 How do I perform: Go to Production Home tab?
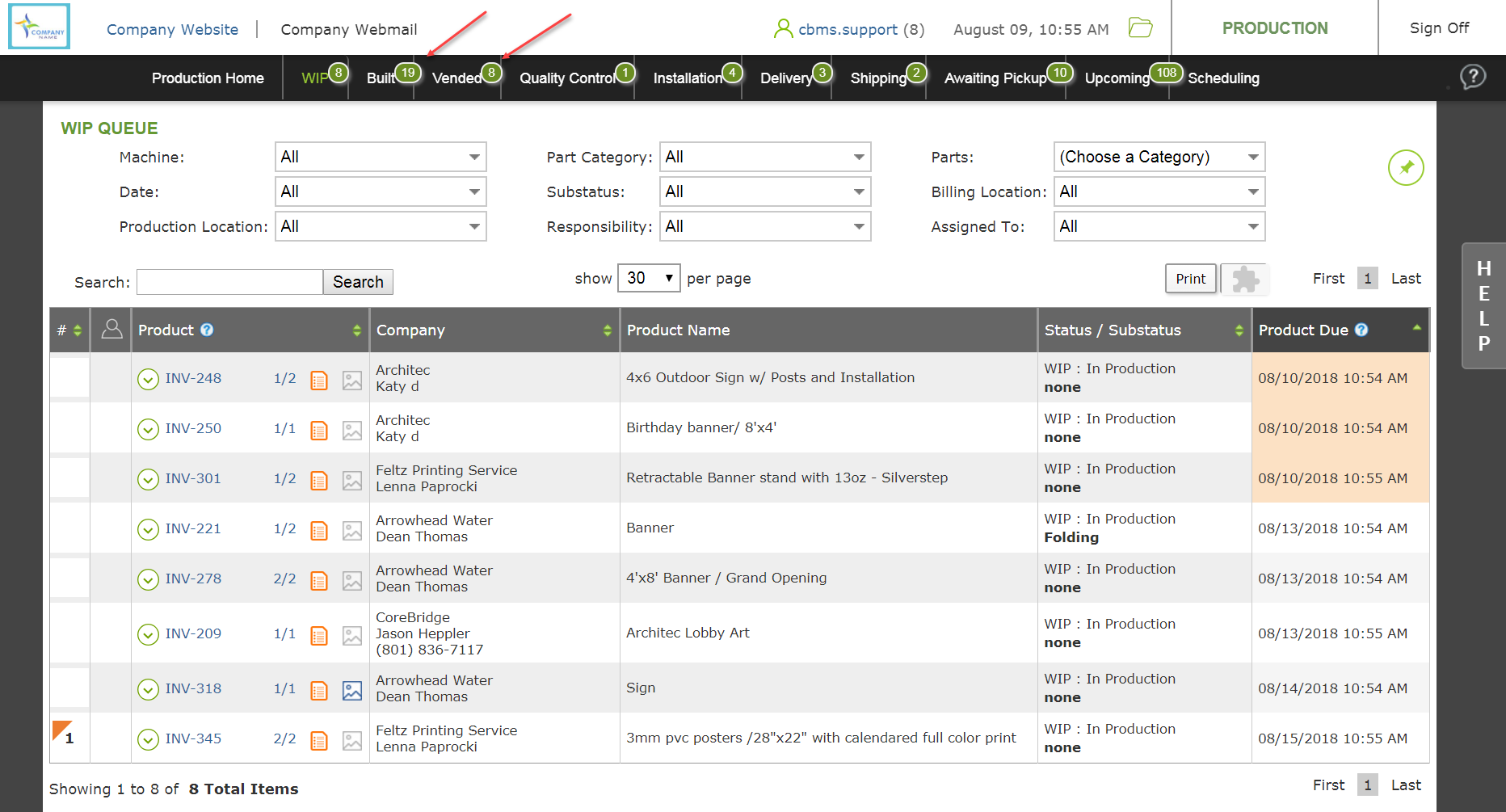click(x=208, y=78)
